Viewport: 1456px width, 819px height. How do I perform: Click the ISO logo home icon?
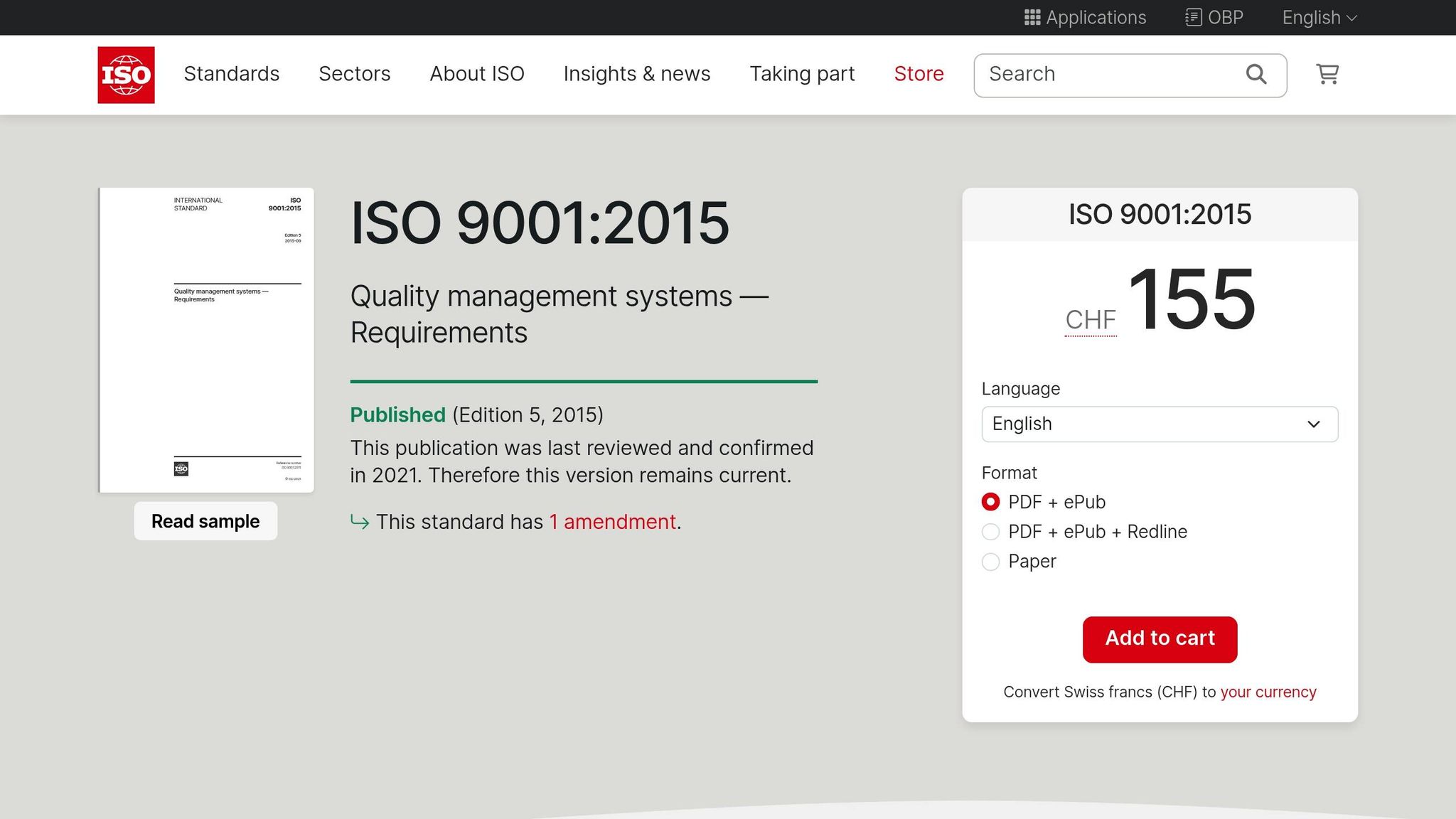click(x=126, y=75)
